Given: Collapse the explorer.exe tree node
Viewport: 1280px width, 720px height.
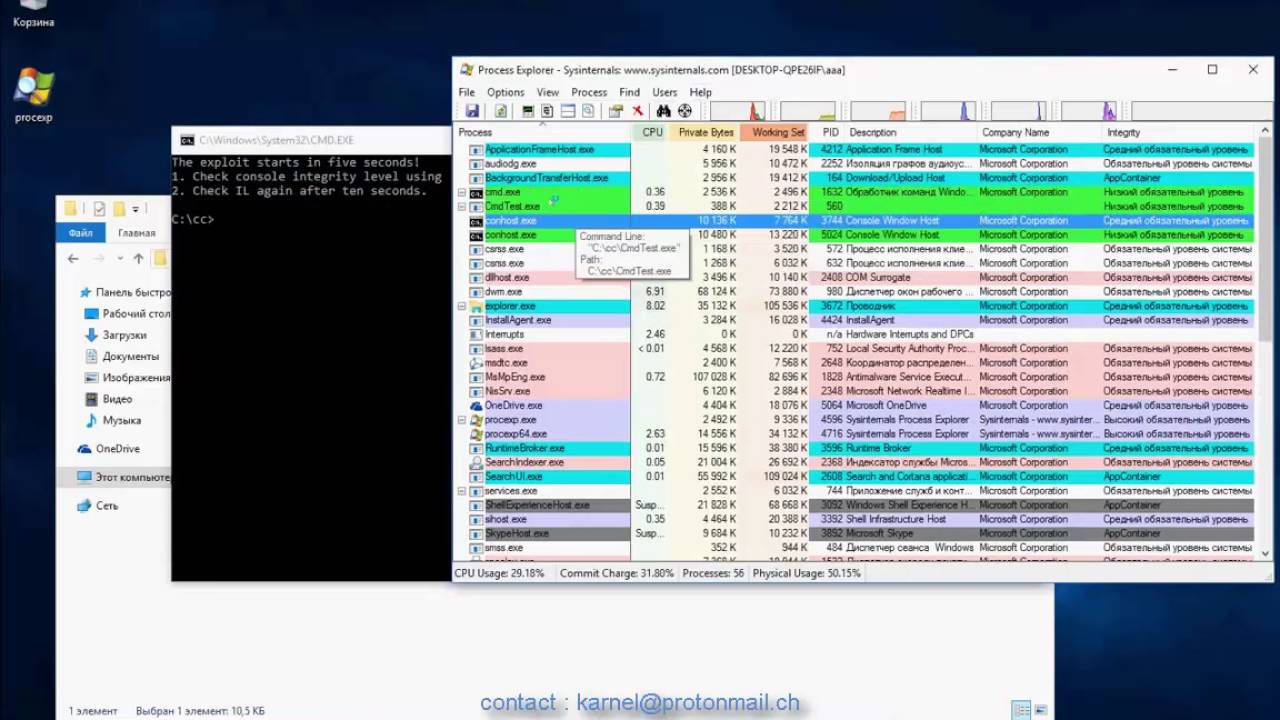Looking at the screenshot, I should point(462,306).
